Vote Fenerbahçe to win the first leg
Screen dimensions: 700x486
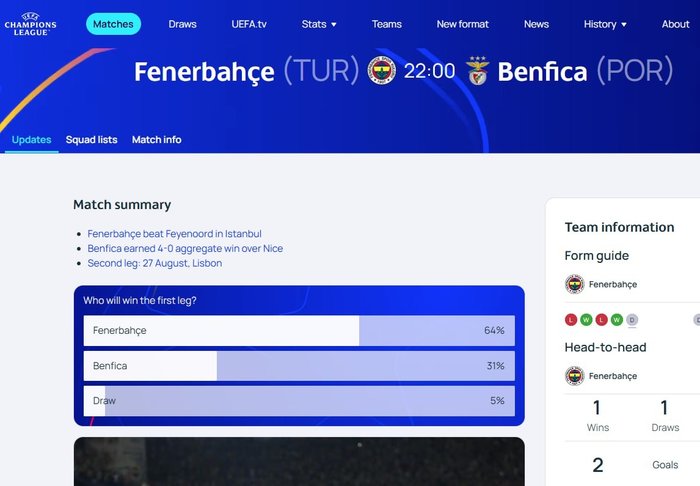tap(299, 331)
